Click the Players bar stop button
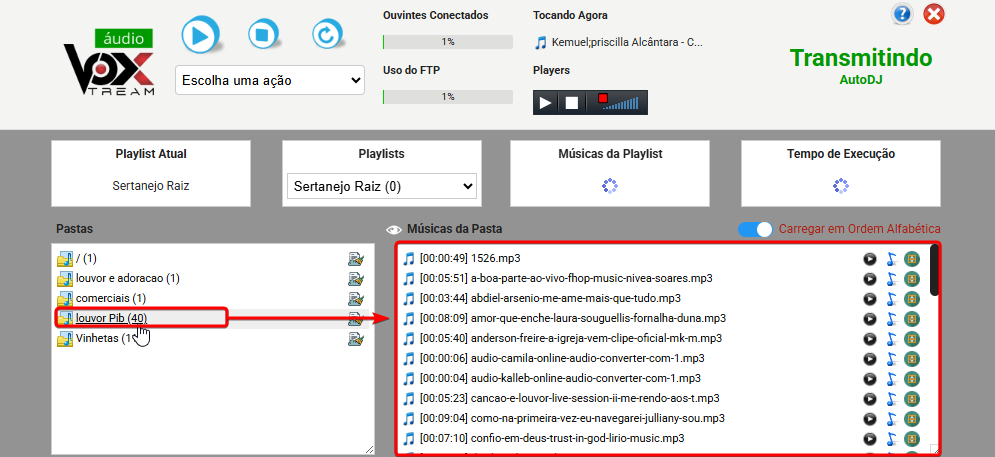This screenshot has height=457, width=995. click(x=572, y=103)
